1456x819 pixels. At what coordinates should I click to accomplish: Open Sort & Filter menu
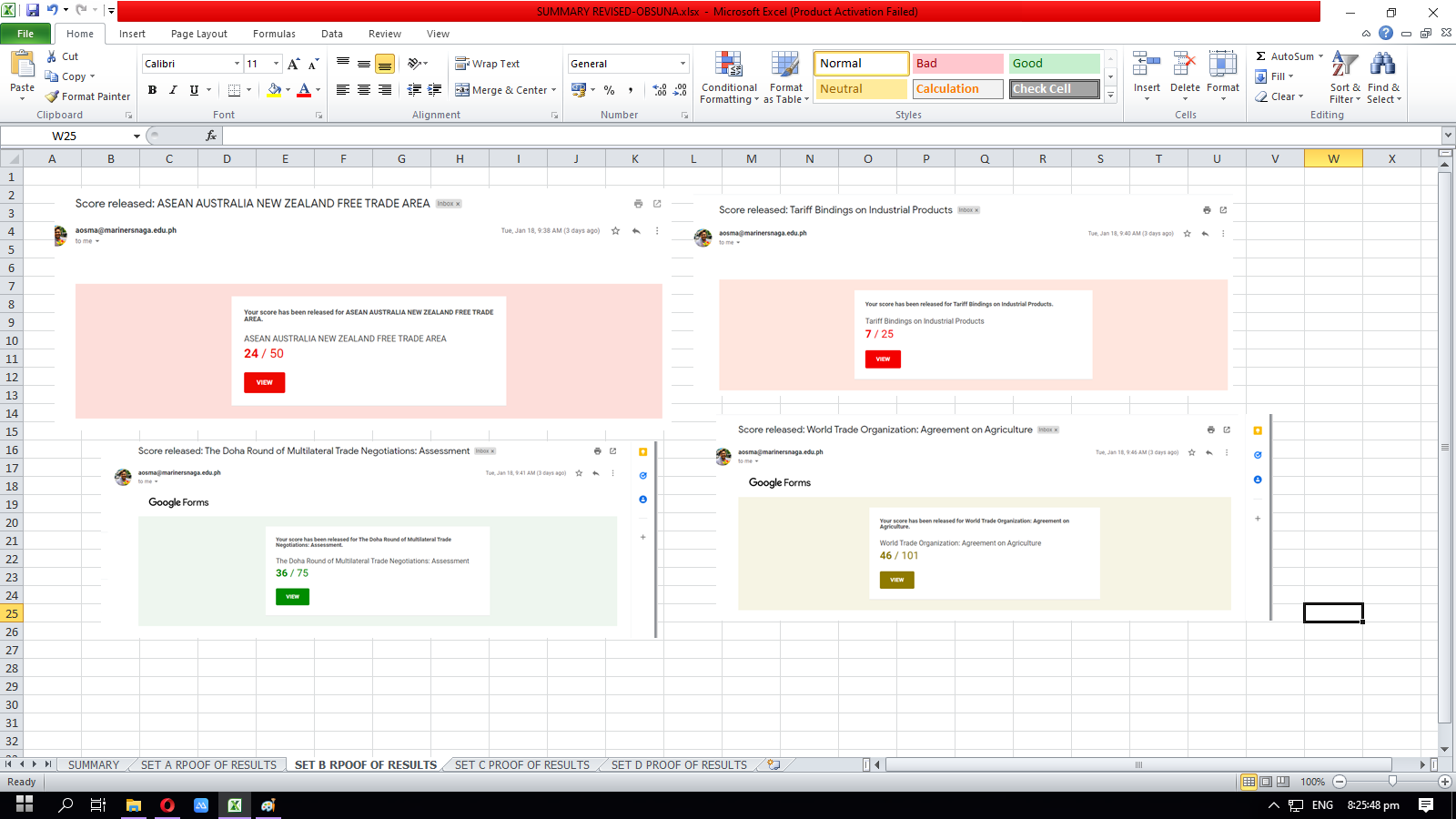point(1345,77)
